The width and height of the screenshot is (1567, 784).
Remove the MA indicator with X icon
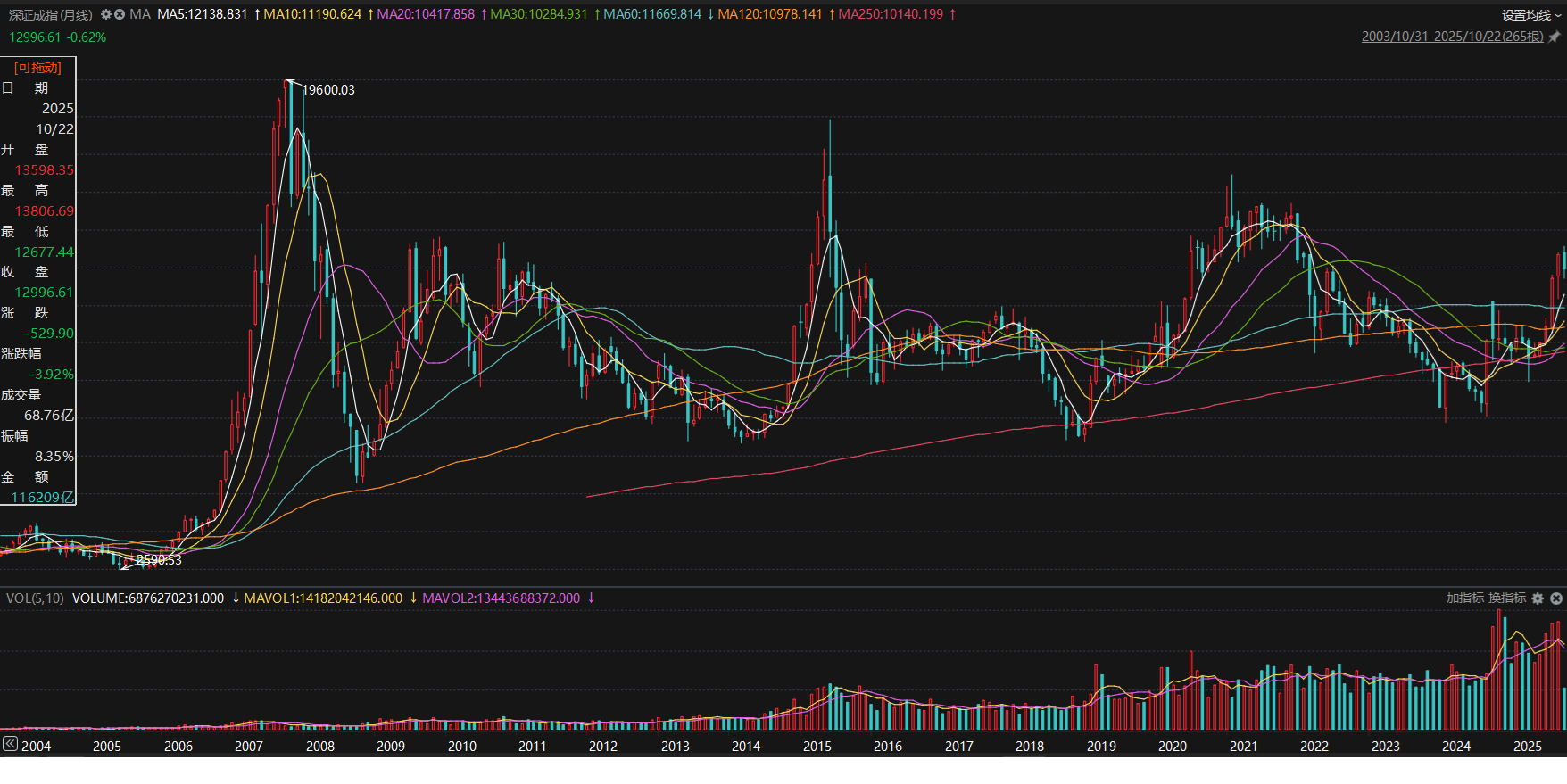(119, 14)
